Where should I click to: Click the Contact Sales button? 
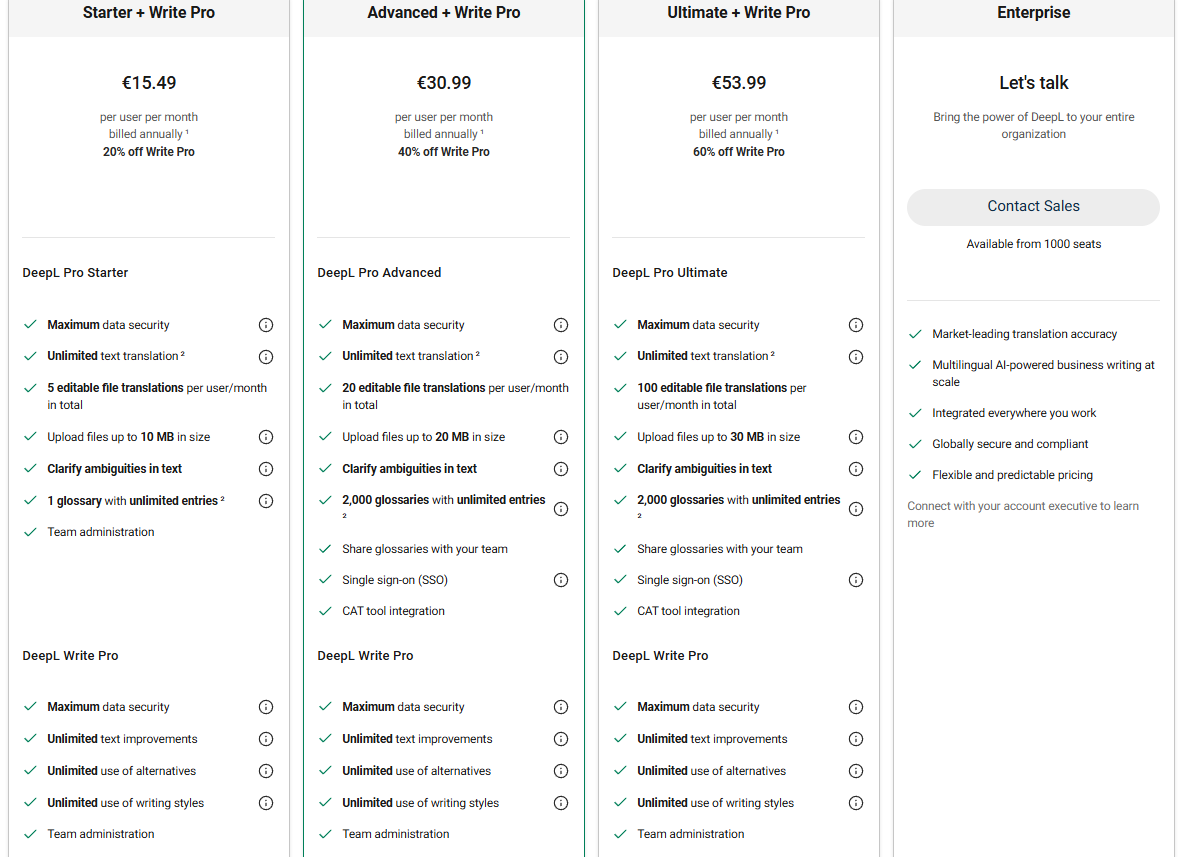pos(1032,206)
